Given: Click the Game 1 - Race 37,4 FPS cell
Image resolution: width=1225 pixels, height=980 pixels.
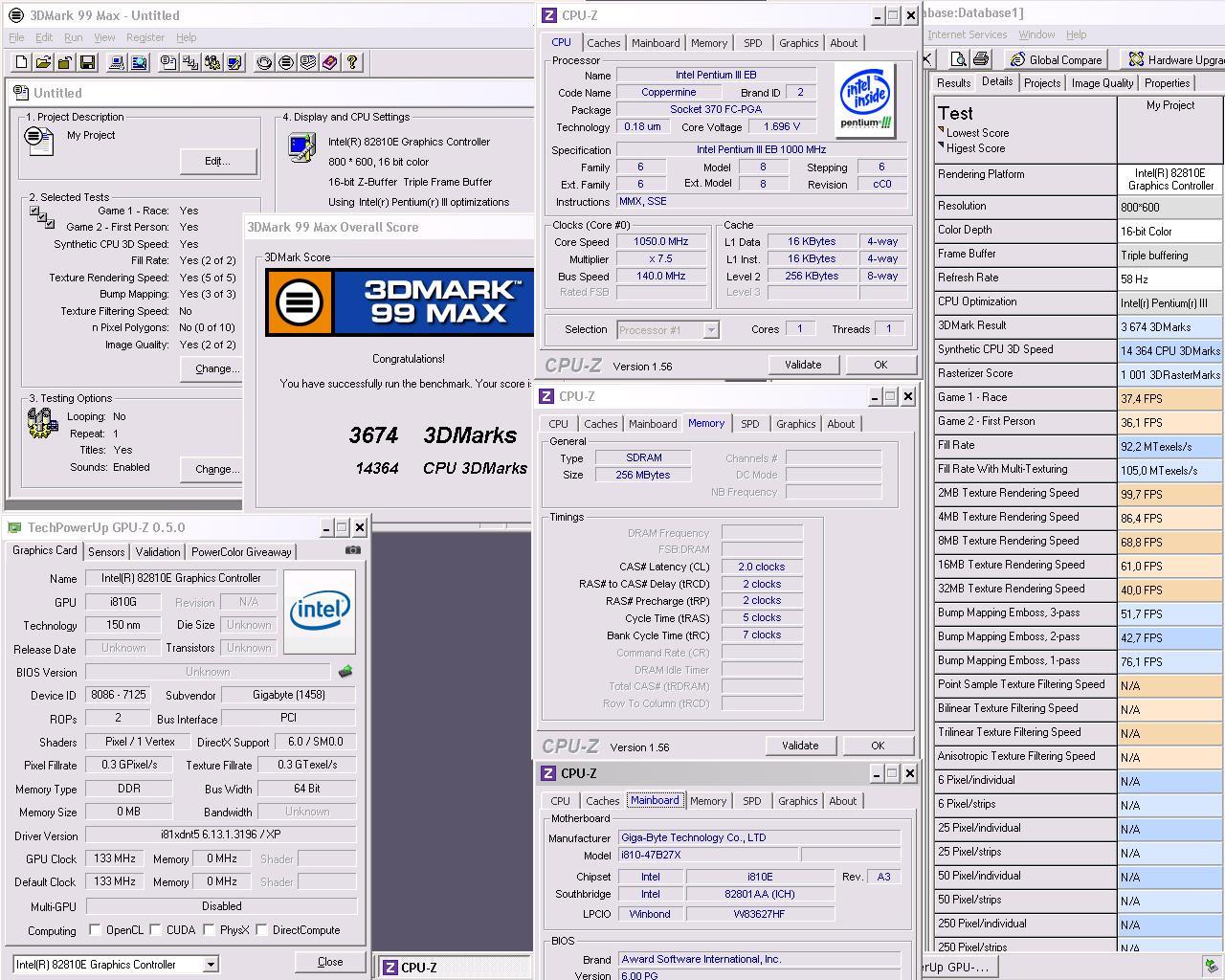Looking at the screenshot, I should coord(1169,397).
